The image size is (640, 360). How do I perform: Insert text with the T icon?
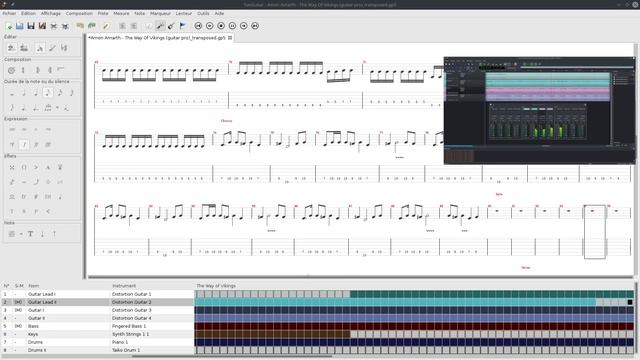point(30,234)
